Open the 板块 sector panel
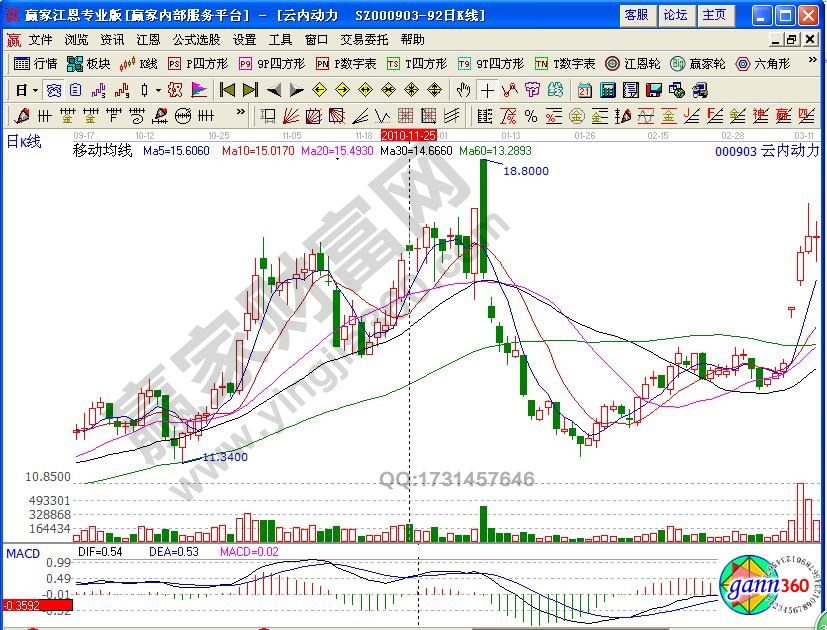Viewport: 827px width, 630px height. tap(88, 63)
